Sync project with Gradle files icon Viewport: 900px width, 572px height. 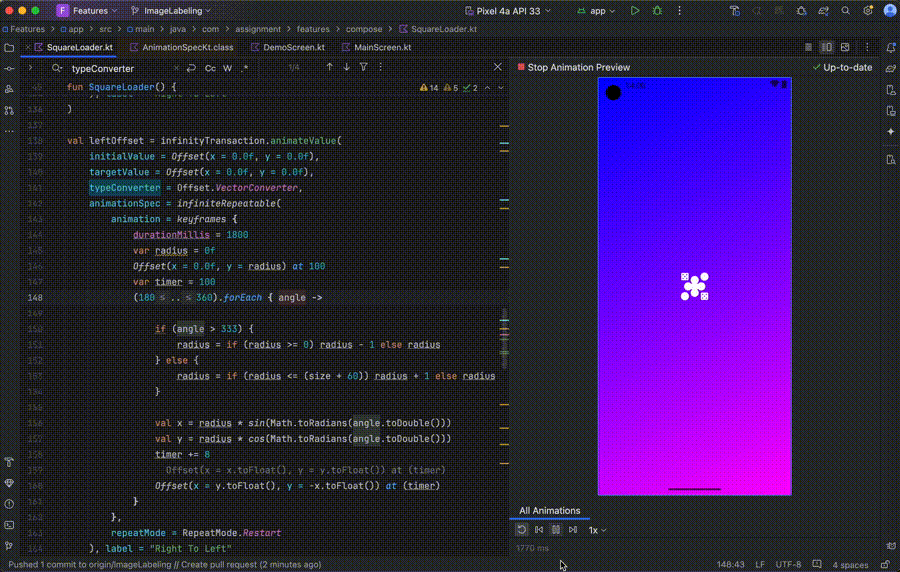pyautogui.click(x=823, y=10)
